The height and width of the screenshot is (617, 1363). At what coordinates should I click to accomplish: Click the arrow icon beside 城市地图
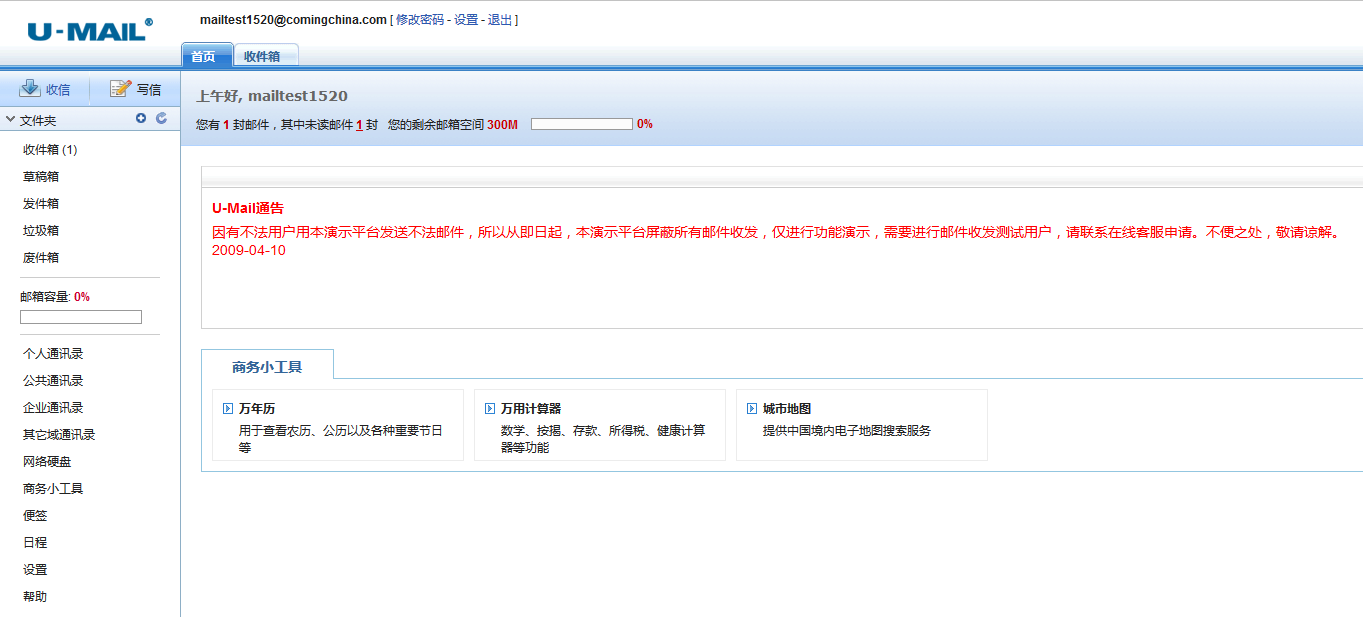click(752, 409)
